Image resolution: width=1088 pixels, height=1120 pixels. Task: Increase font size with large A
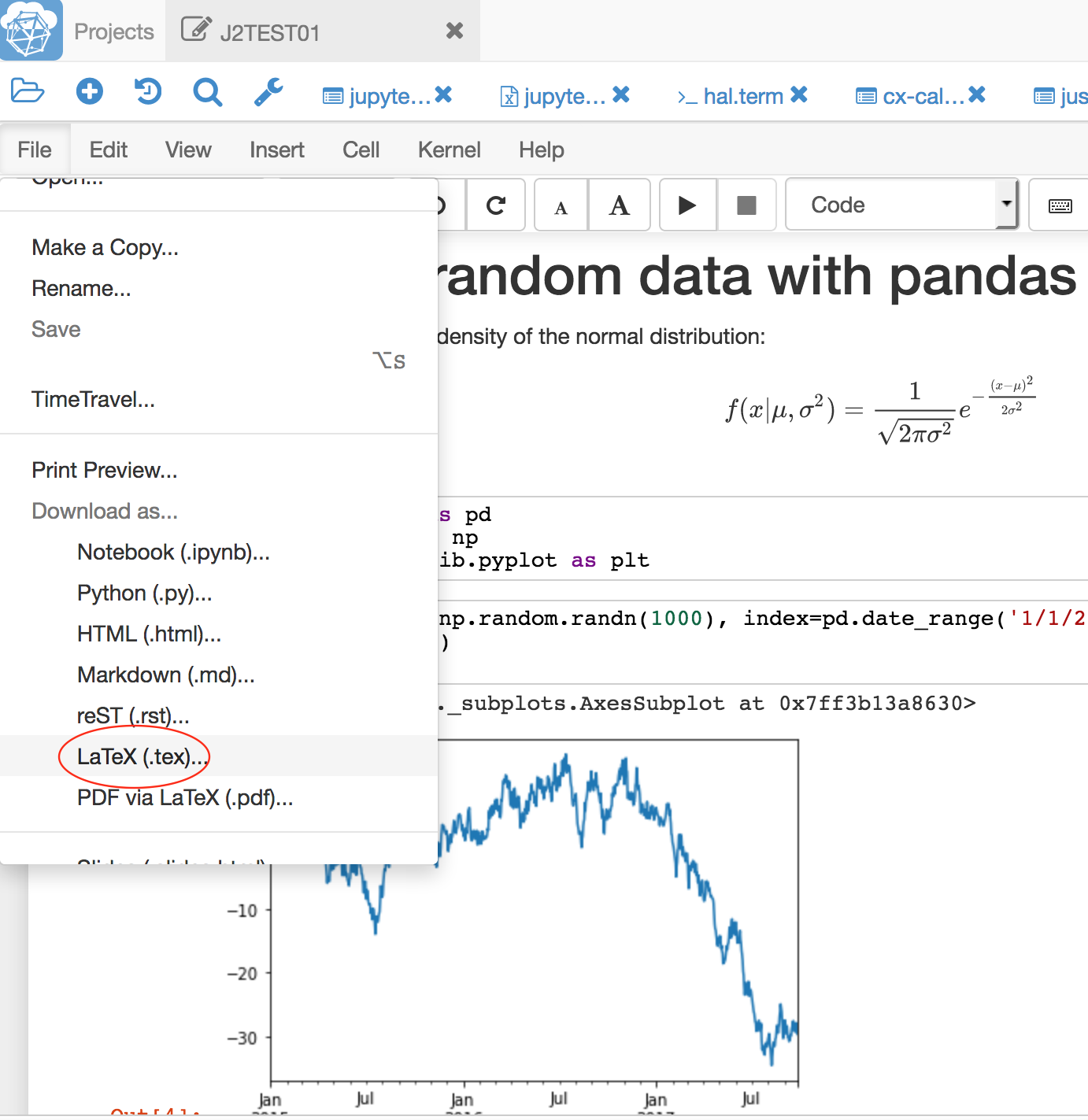[620, 205]
